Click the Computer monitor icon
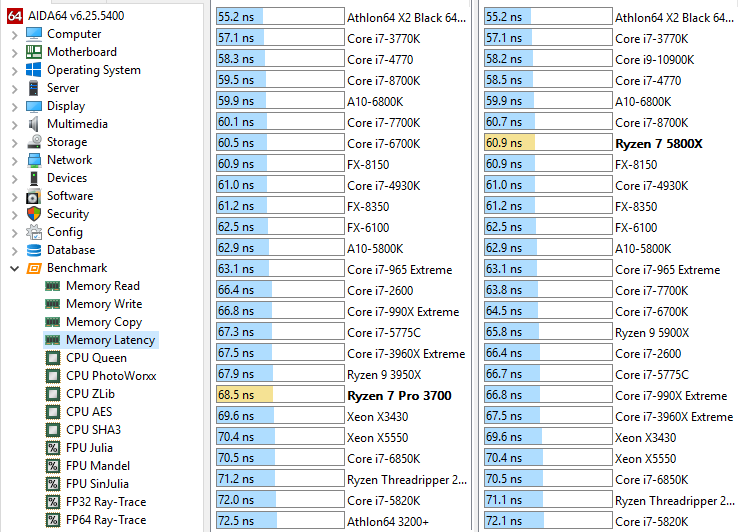The width and height of the screenshot is (738, 532). tap(34, 34)
